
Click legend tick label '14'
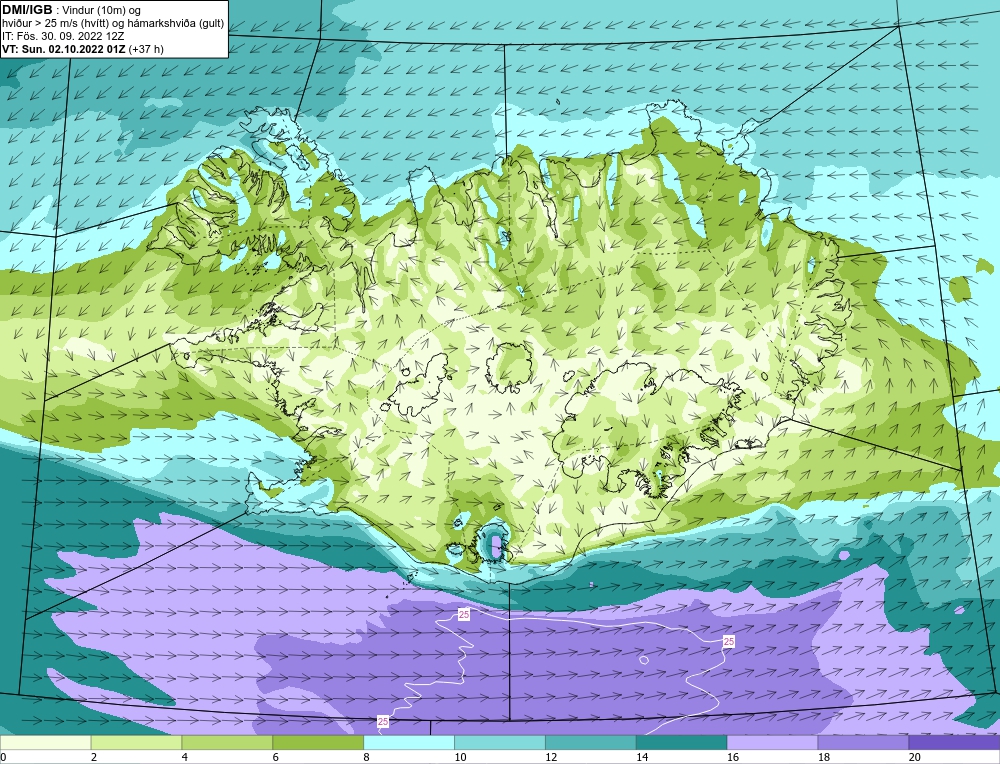642,757
